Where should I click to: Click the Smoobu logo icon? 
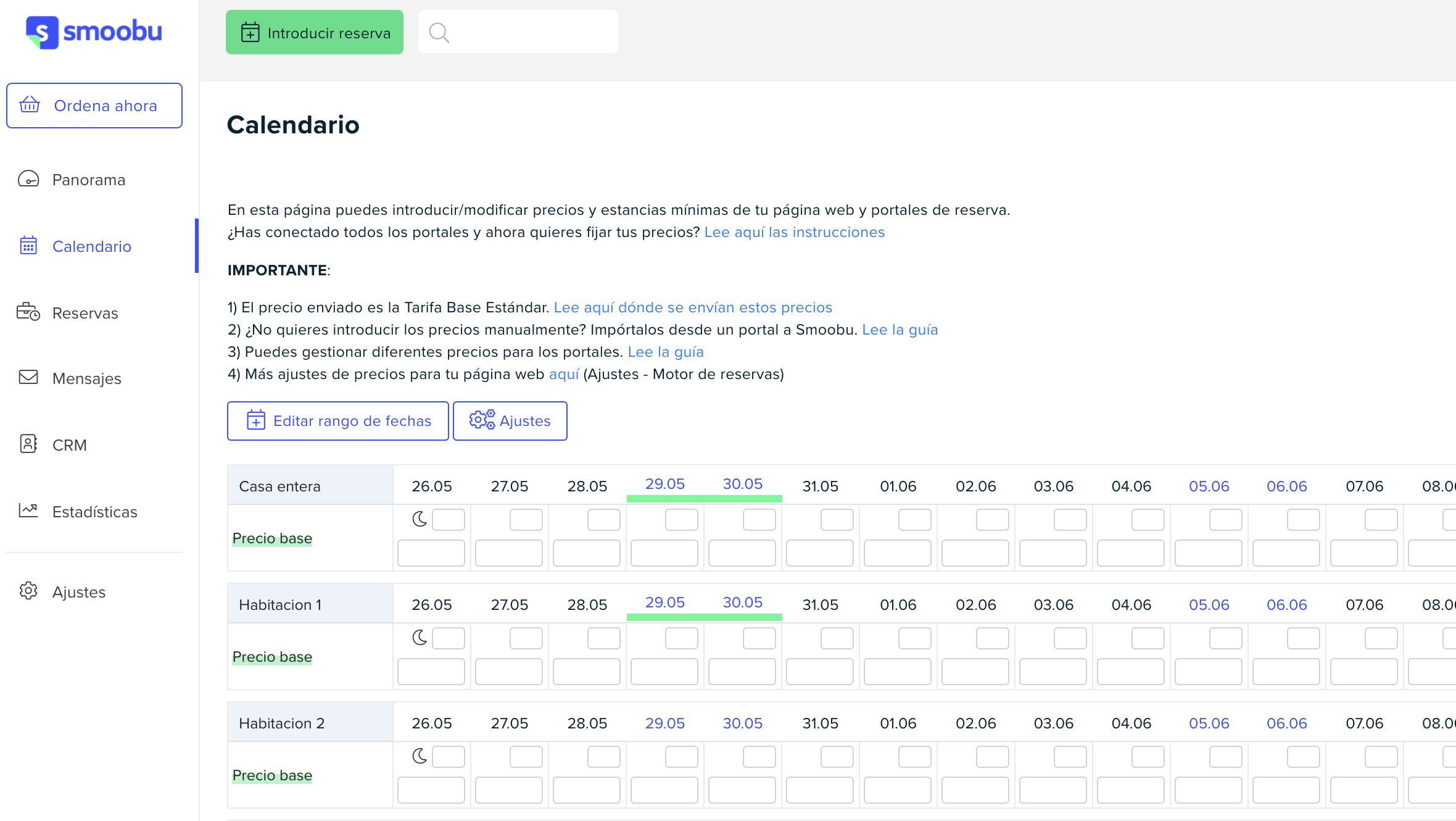[42, 32]
